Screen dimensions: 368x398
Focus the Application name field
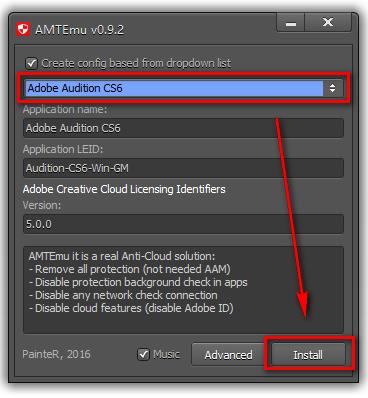(x=183, y=128)
